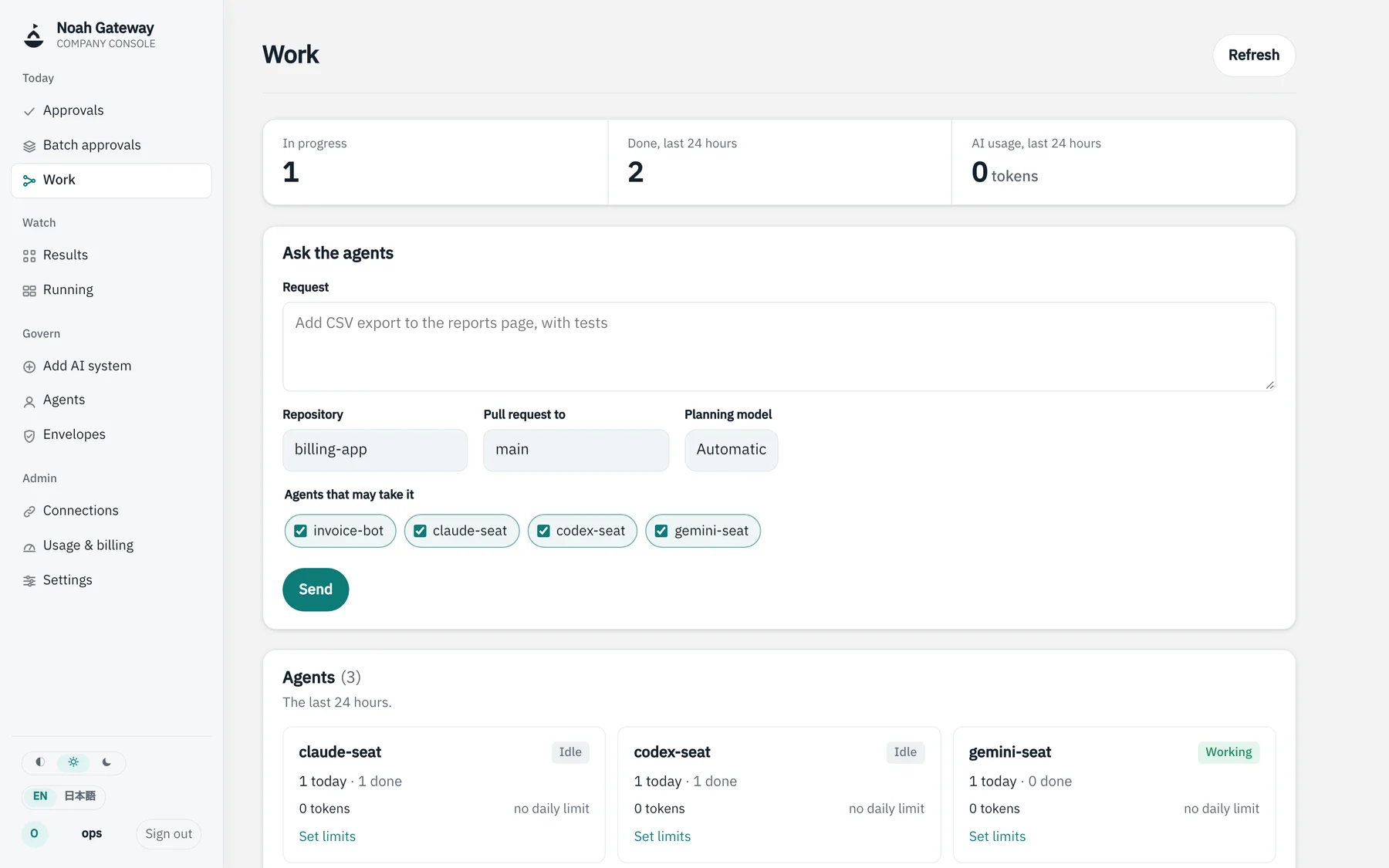This screenshot has height=868, width=1389.
Task: Click the Idle badge on codex-seat
Action: [x=905, y=752]
